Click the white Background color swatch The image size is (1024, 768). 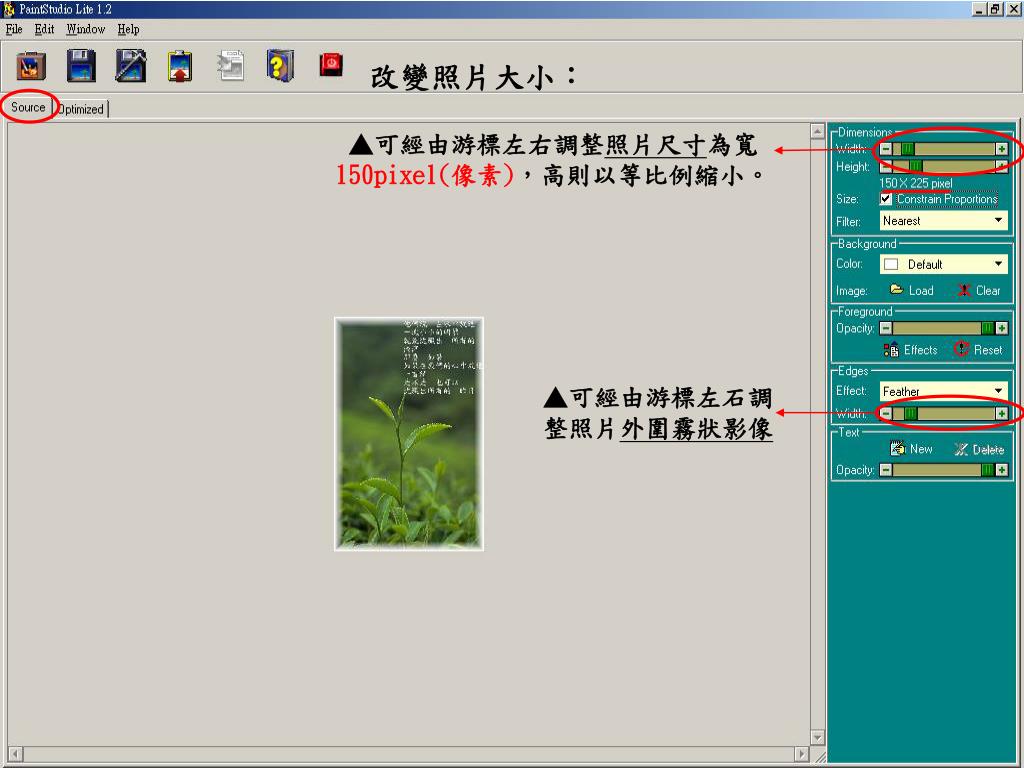tap(891, 264)
